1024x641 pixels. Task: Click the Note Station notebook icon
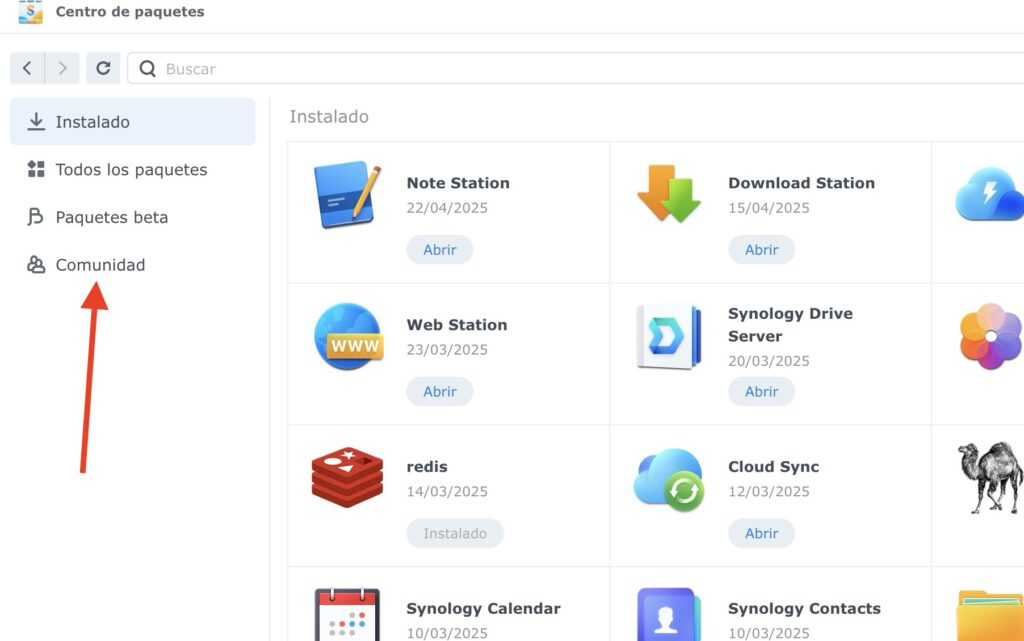tap(347, 194)
